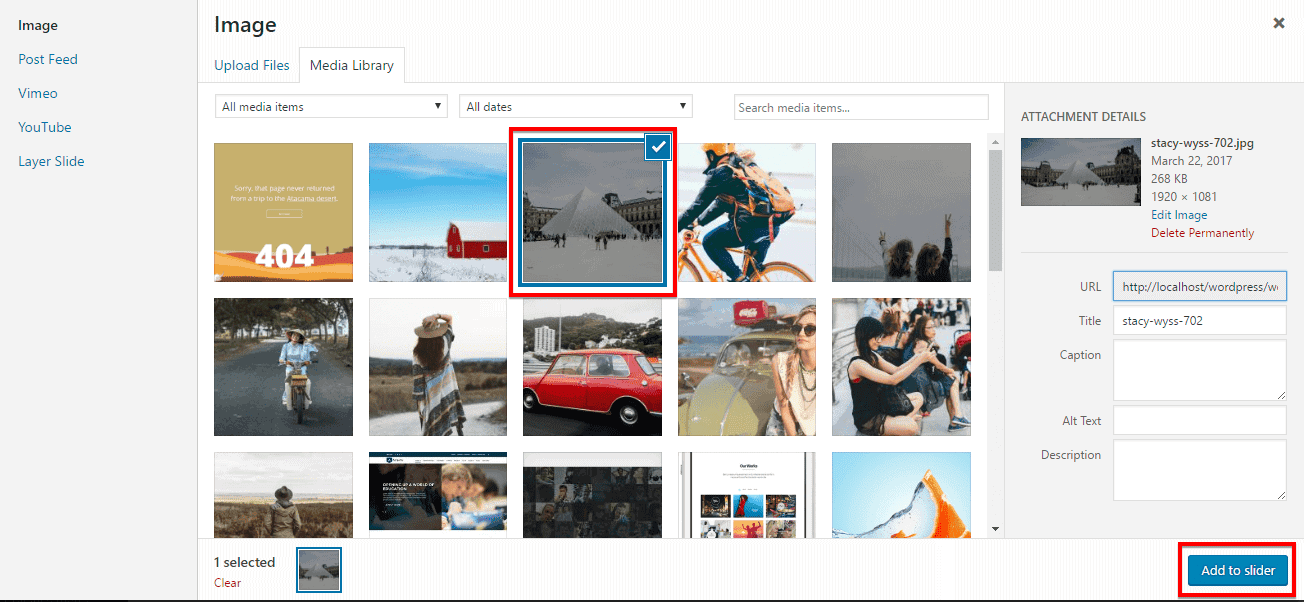The width and height of the screenshot is (1304, 602).
Task: Close the Image dialog with the X
Action: click(x=1278, y=23)
